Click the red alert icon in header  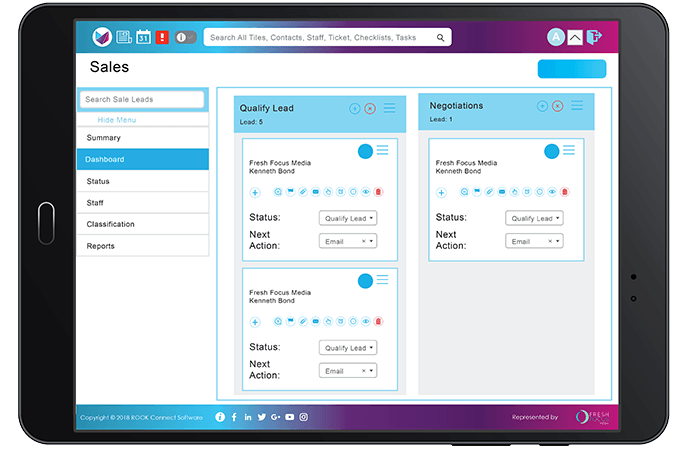pos(162,37)
